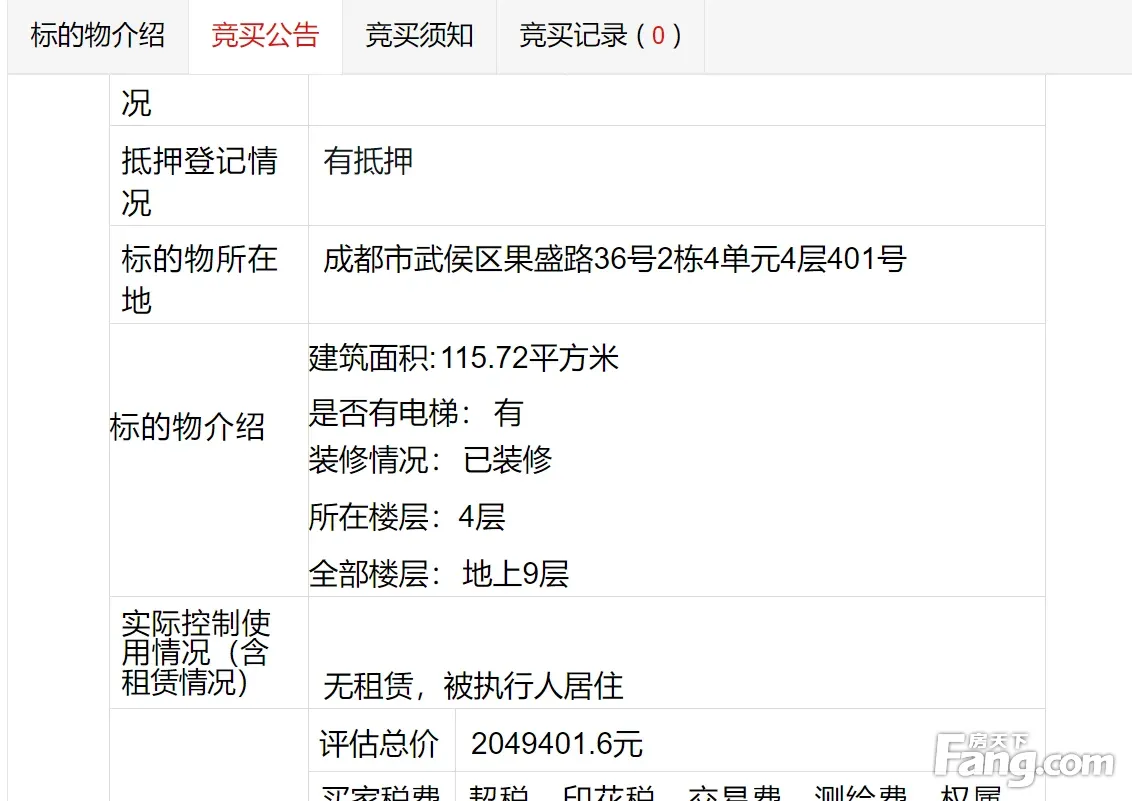
Task: Click the 实际控制使用情况 row label
Action: pos(196,653)
